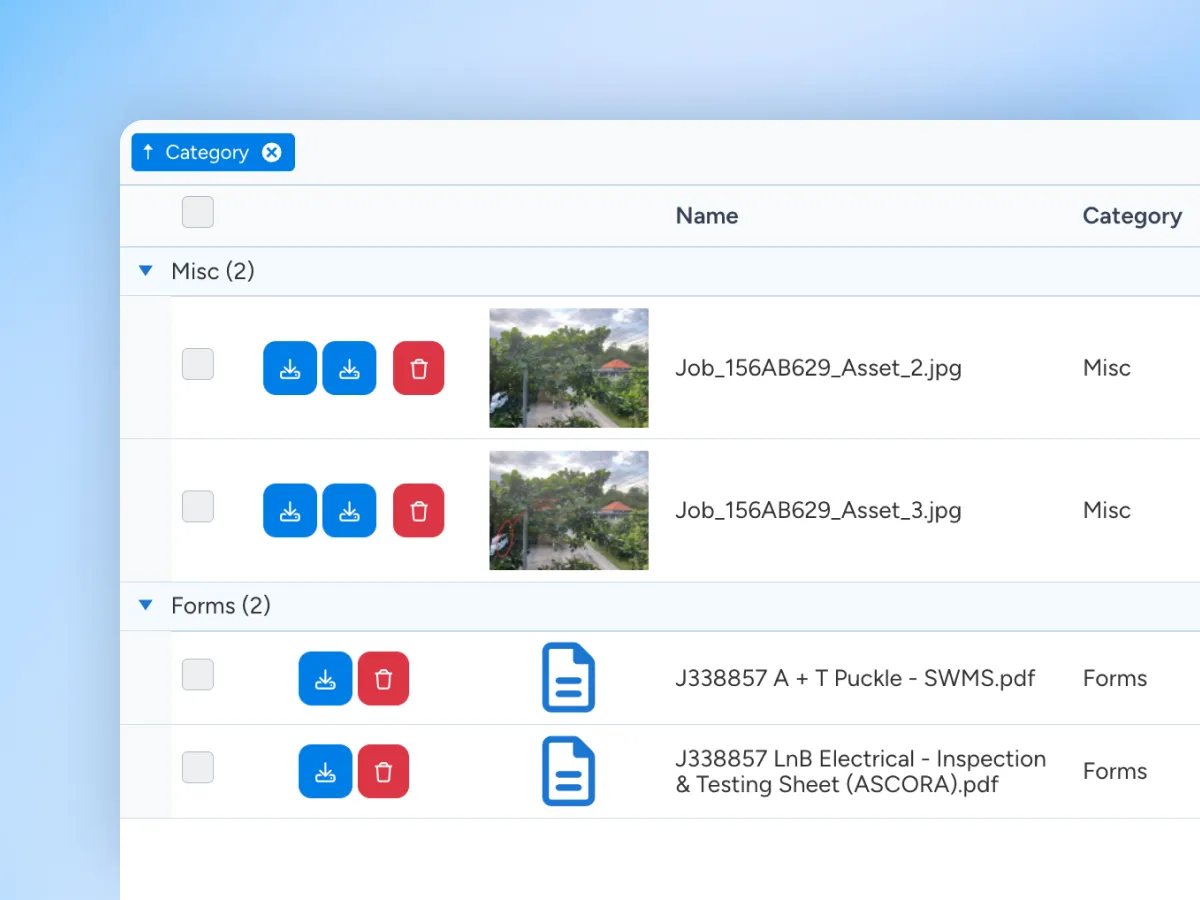
Task: Click the second download button for Job_156AB629_Asset_2.jpg
Action: tap(349, 368)
